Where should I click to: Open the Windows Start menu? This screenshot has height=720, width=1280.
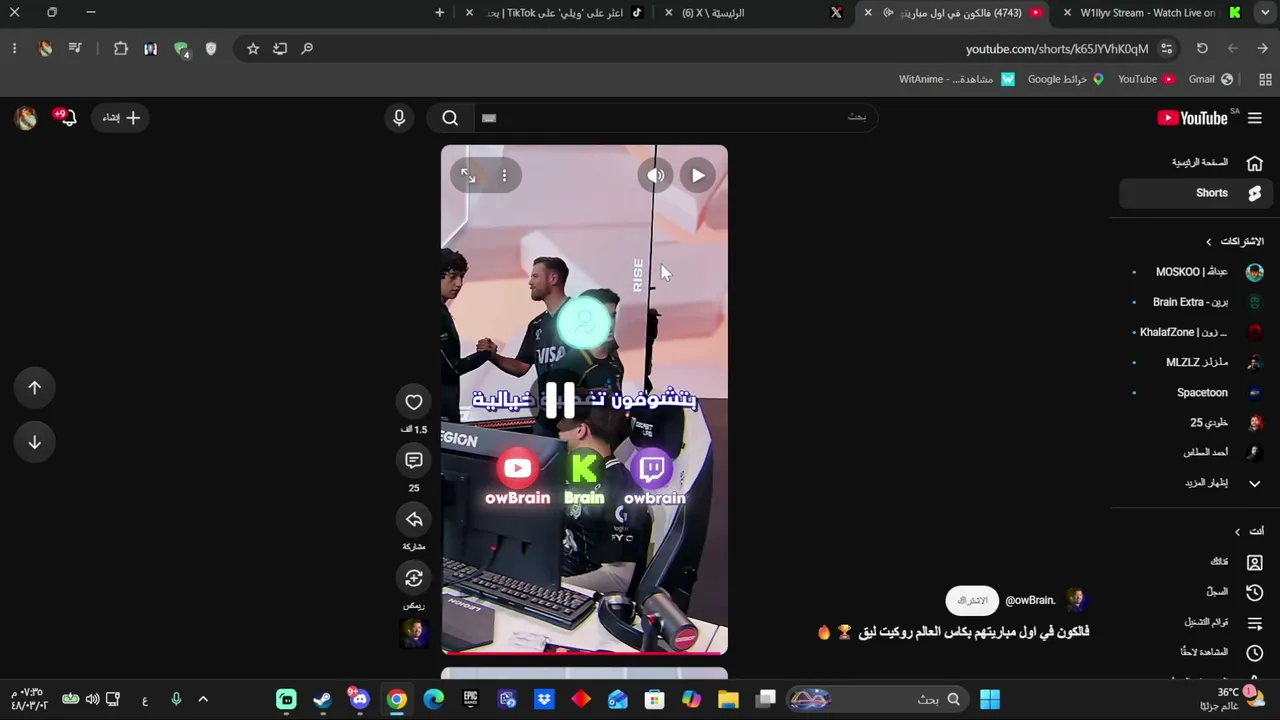(x=990, y=699)
